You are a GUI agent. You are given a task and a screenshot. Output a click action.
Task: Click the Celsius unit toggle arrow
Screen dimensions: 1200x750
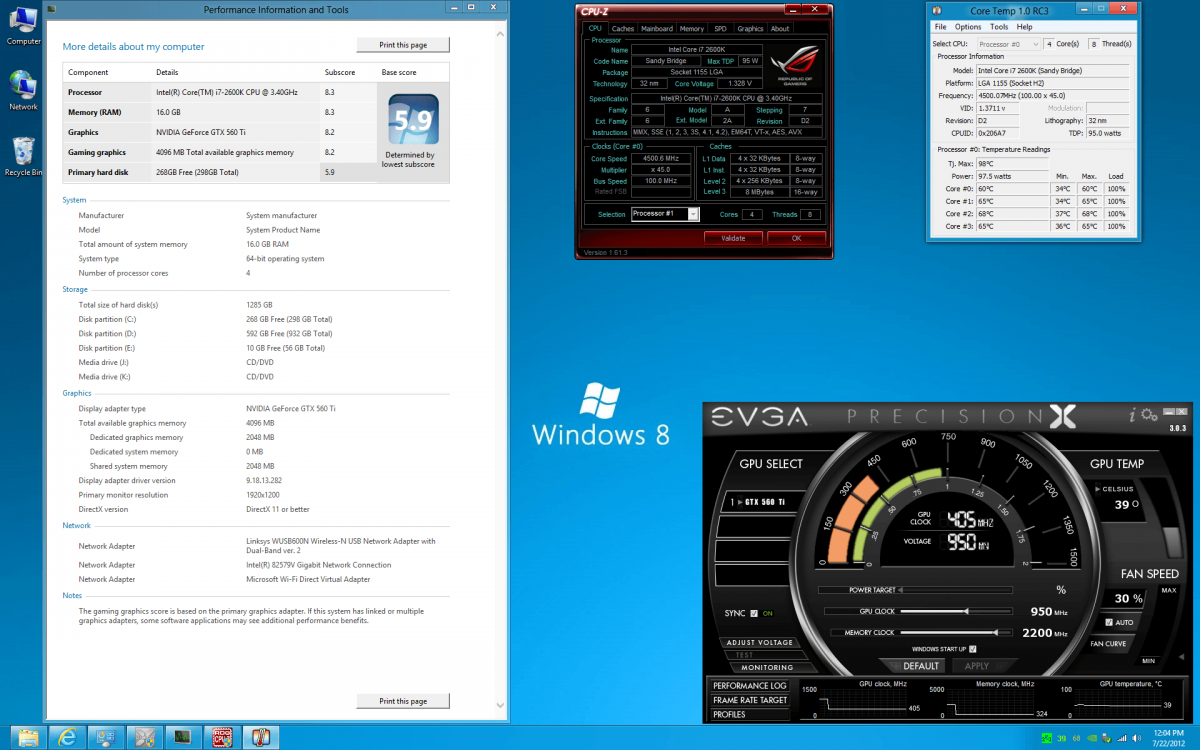coord(1097,489)
